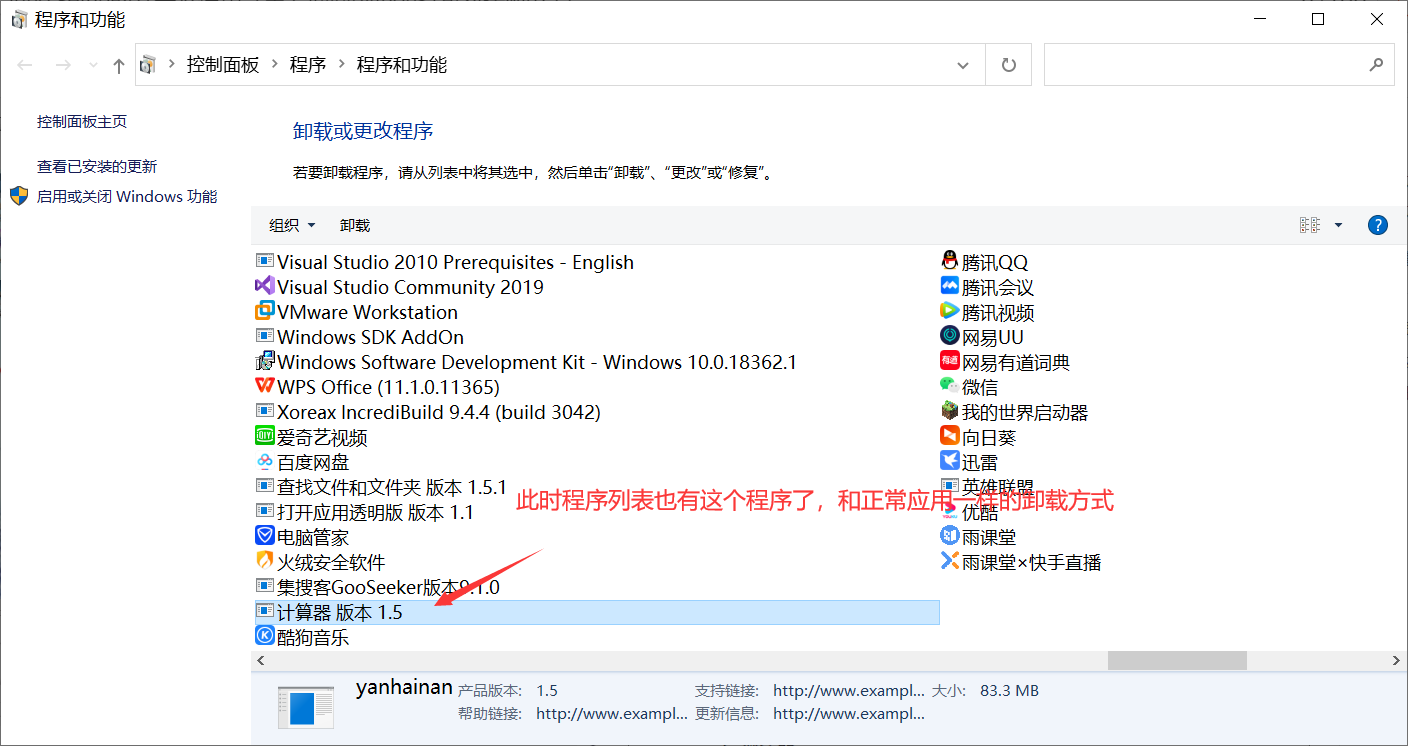Click the 雨课堂×快手直播 icon
Screen dimensions: 1408x746
(x=950, y=562)
